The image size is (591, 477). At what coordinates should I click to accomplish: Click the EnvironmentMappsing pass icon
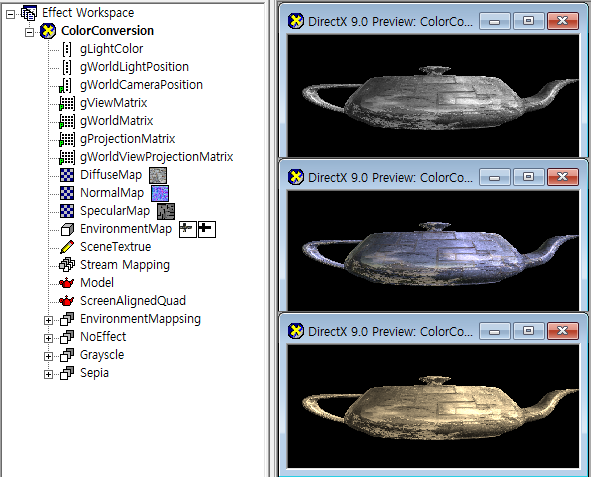point(67,319)
